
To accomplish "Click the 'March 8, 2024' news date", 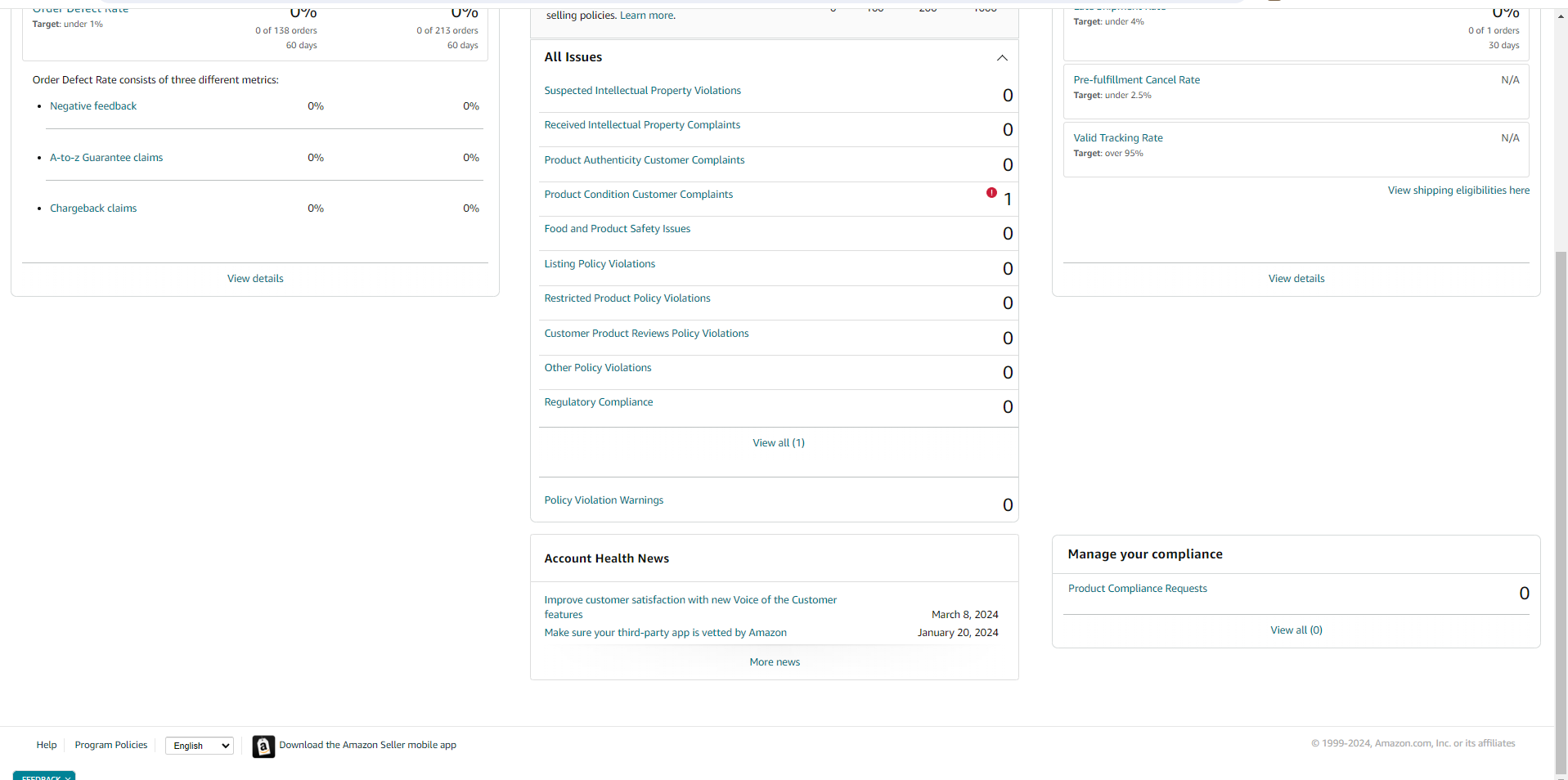I will [x=965, y=615].
